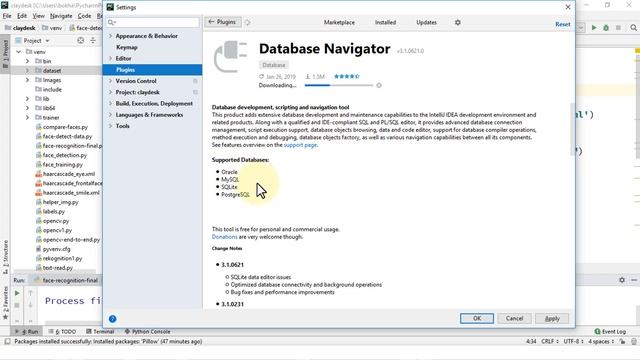The height and width of the screenshot is (360, 640).
Task: Click the debug bug icon in toolbar
Action: [x=606, y=28]
